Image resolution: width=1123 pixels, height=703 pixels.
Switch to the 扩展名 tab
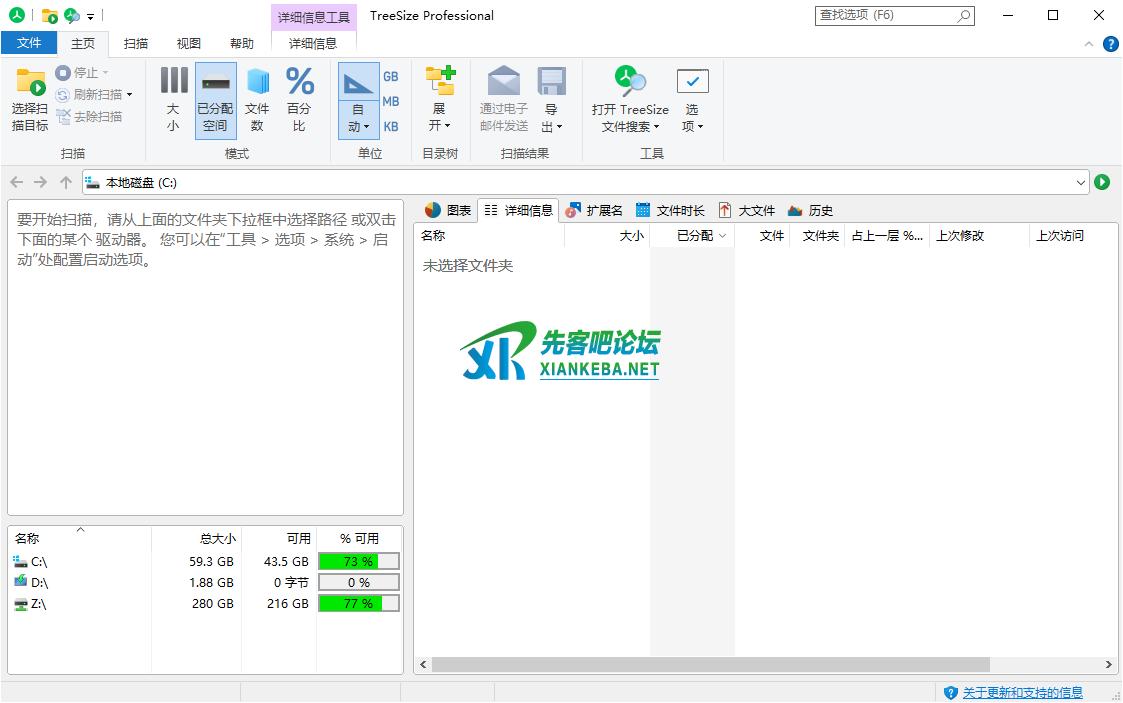pos(594,210)
